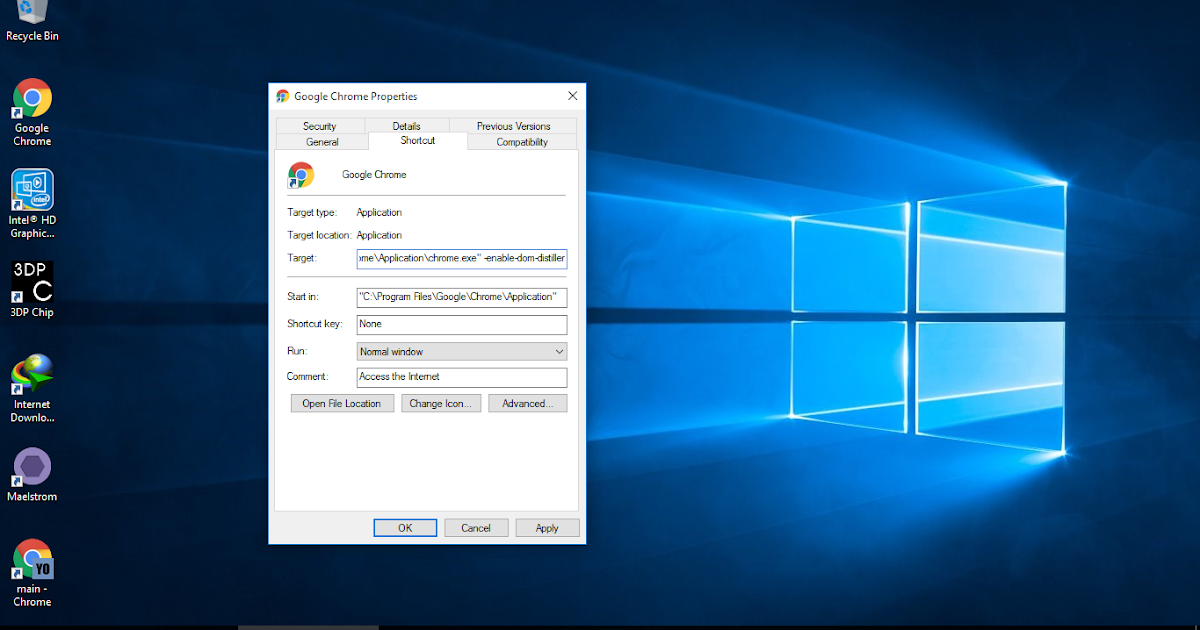Open the Compatibility tab

[x=522, y=142]
